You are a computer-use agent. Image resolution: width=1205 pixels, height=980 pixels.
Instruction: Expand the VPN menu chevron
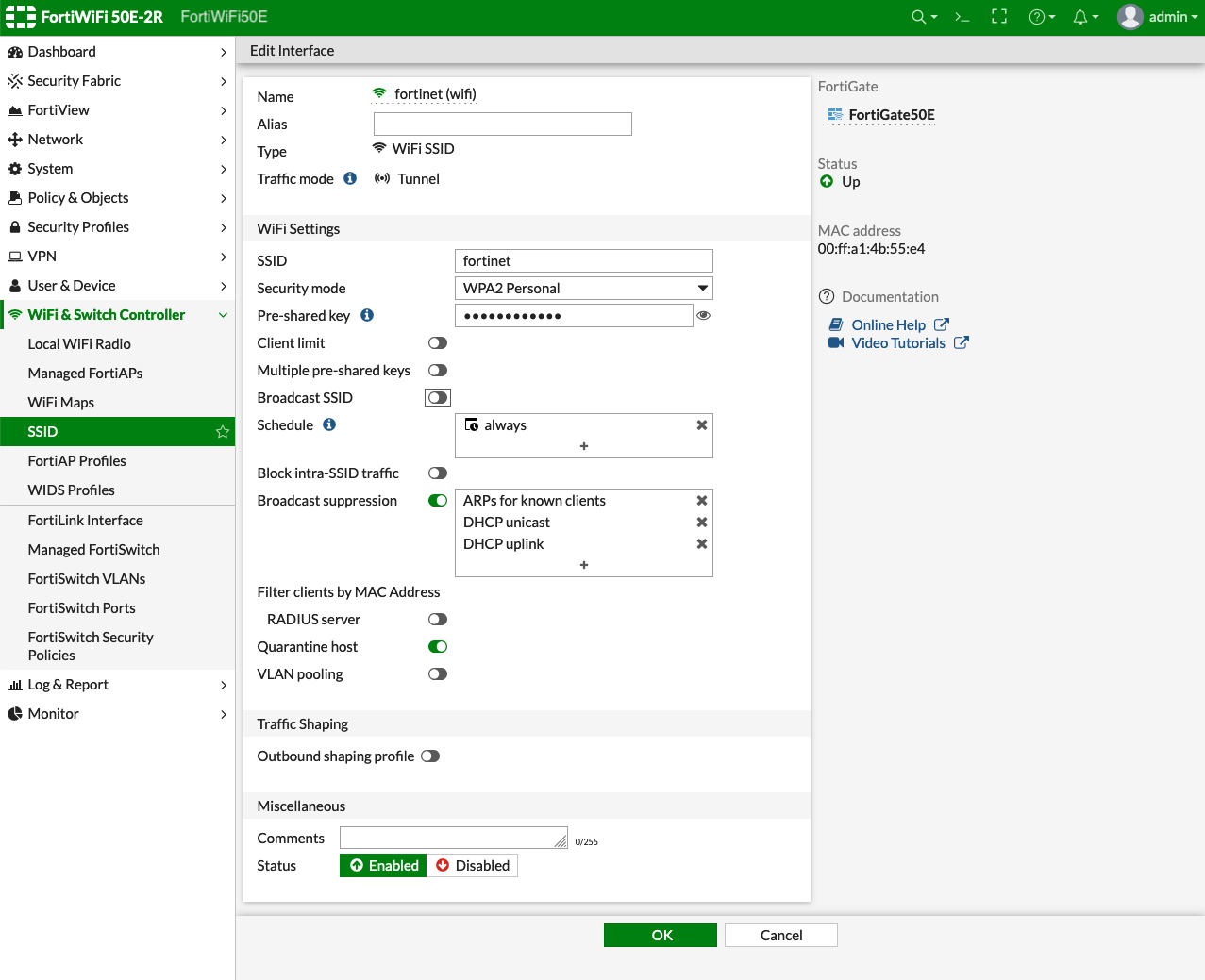224,257
